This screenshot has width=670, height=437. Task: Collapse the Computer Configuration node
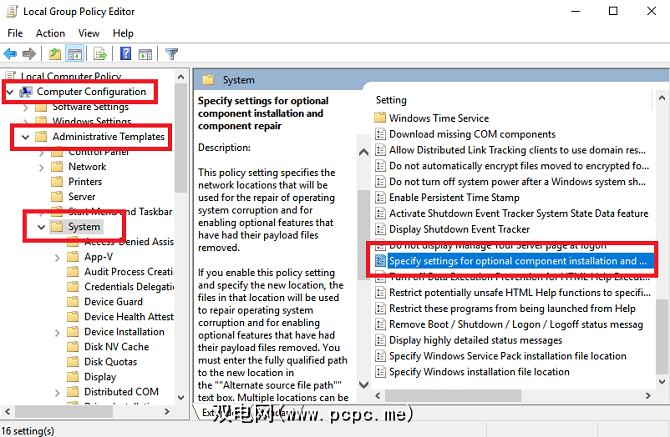pyautogui.click(x=10, y=92)
